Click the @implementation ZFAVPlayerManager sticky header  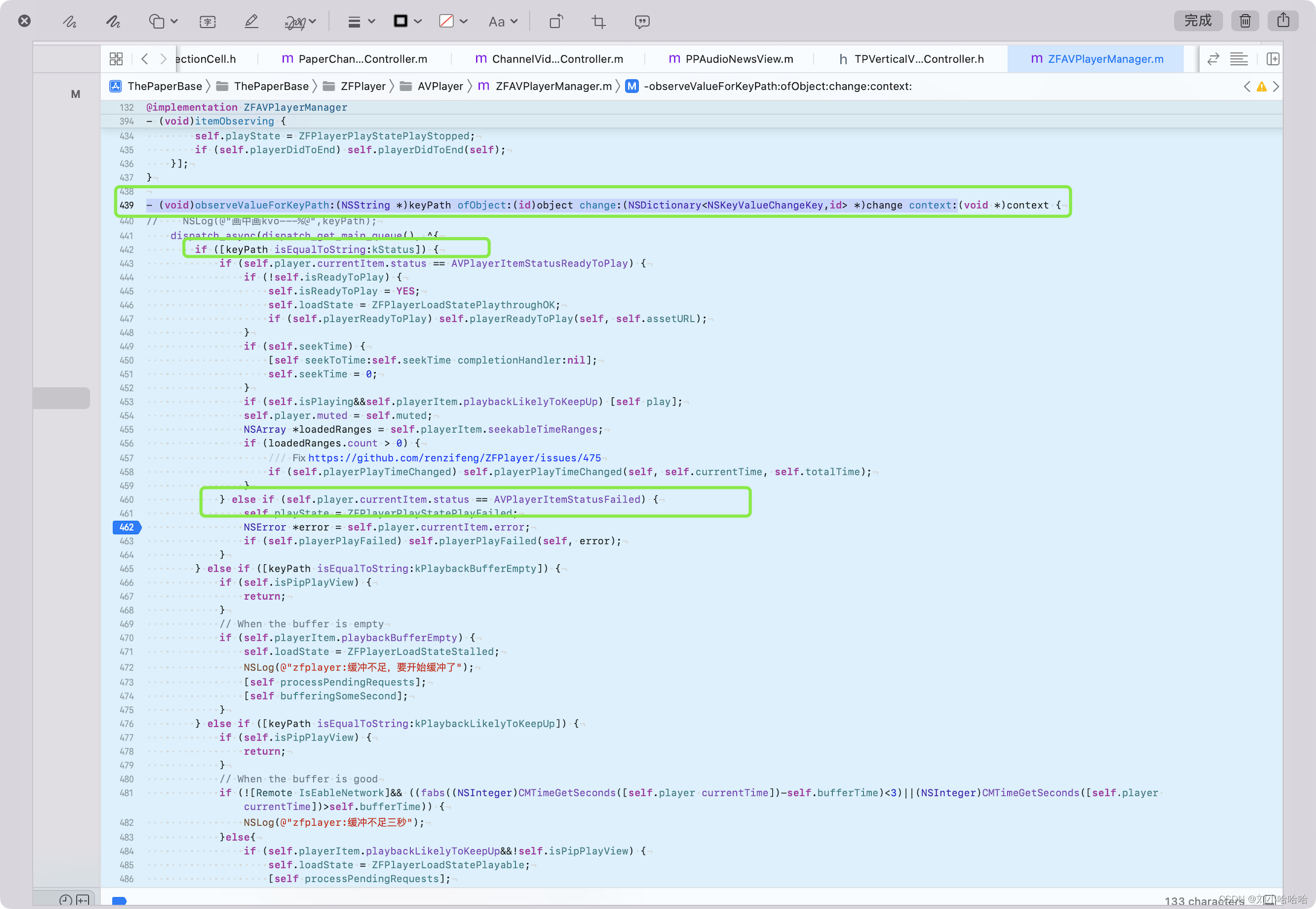tap(246, 107)
